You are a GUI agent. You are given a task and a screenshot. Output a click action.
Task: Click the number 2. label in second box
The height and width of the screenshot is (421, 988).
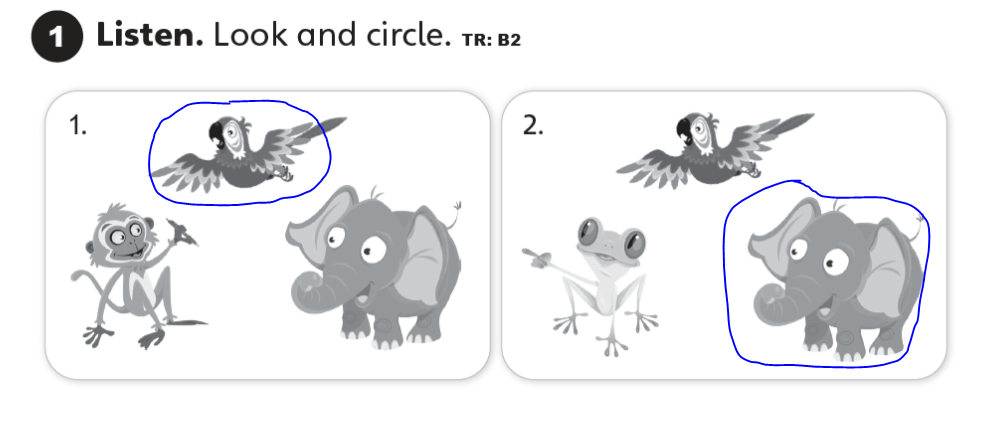coord(533,126)
